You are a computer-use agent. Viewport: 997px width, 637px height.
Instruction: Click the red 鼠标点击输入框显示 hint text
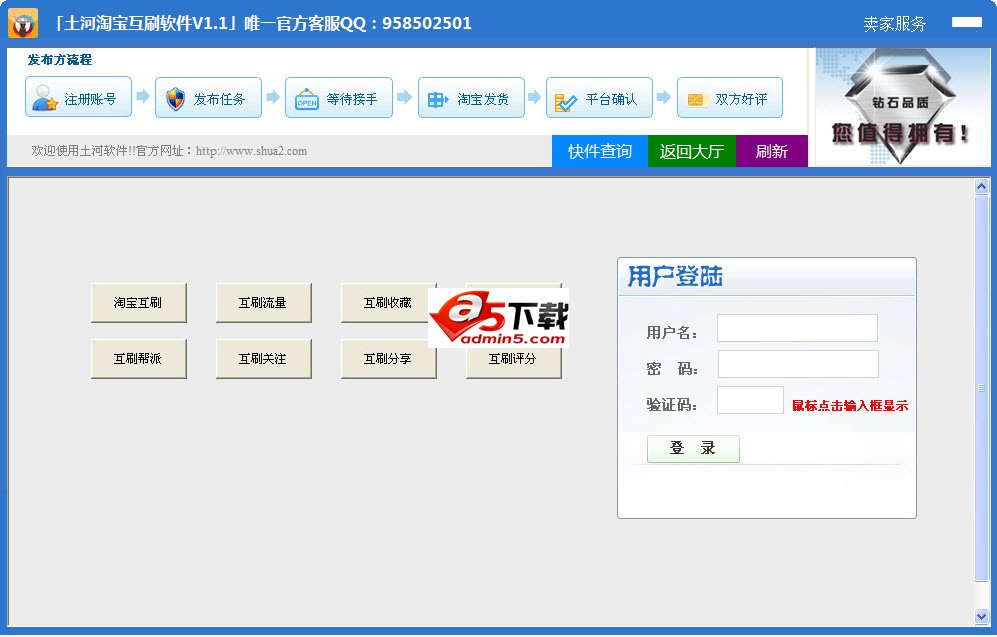pos(850,406)
